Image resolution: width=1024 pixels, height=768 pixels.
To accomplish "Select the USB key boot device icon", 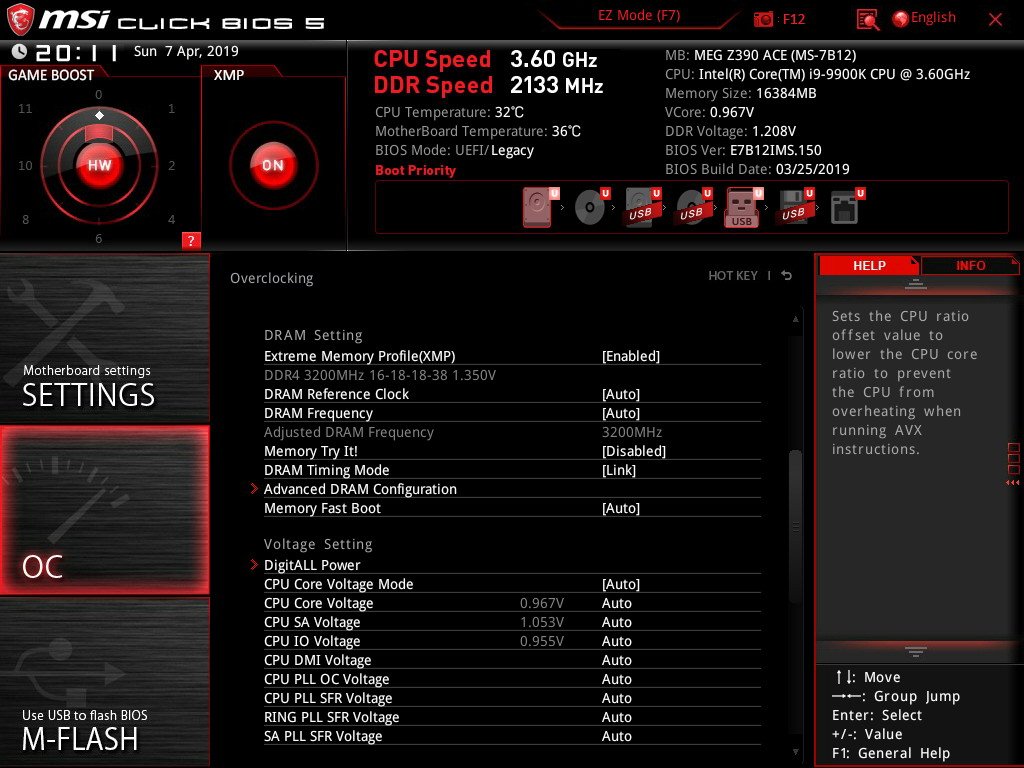I will click(x=744, y=207).
